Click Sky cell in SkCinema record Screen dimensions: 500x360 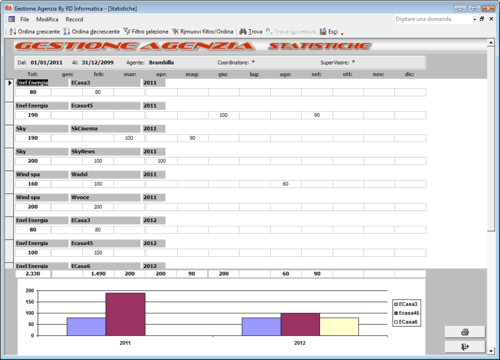coord(42,129)
